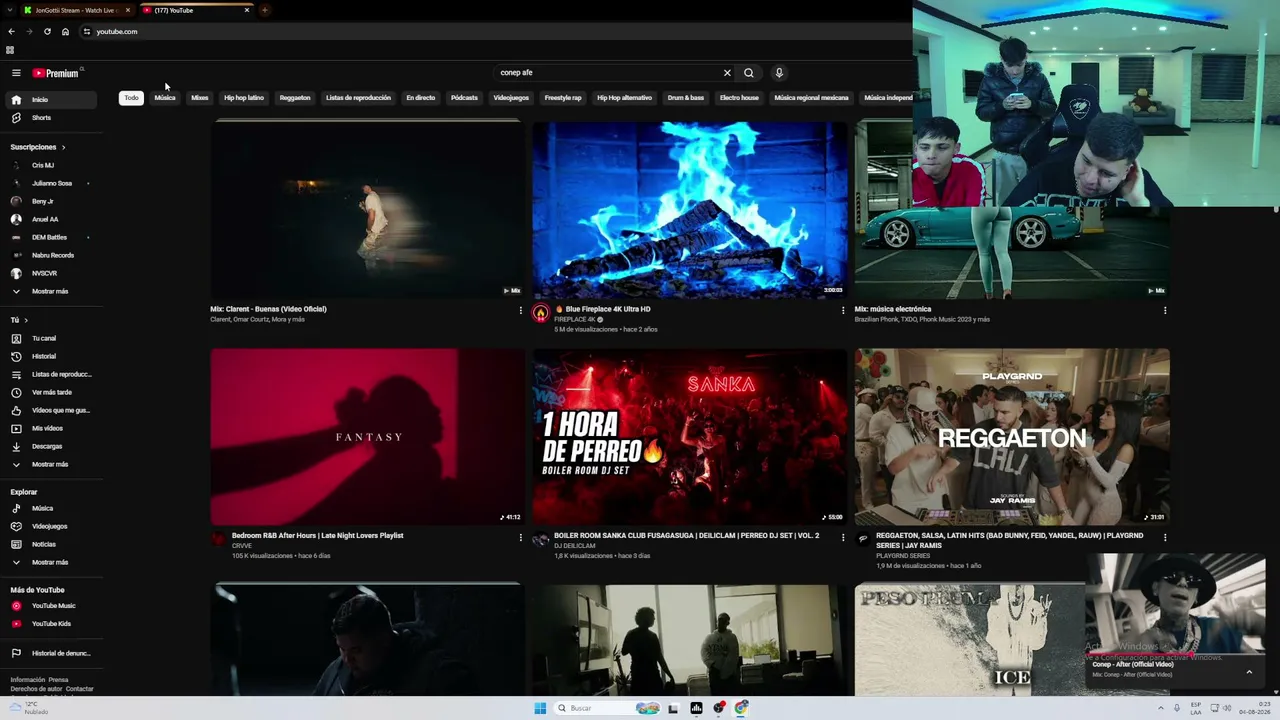Focus the youtube.com address bar
This screenshot has height=720, width=1280.
[117, 32]
